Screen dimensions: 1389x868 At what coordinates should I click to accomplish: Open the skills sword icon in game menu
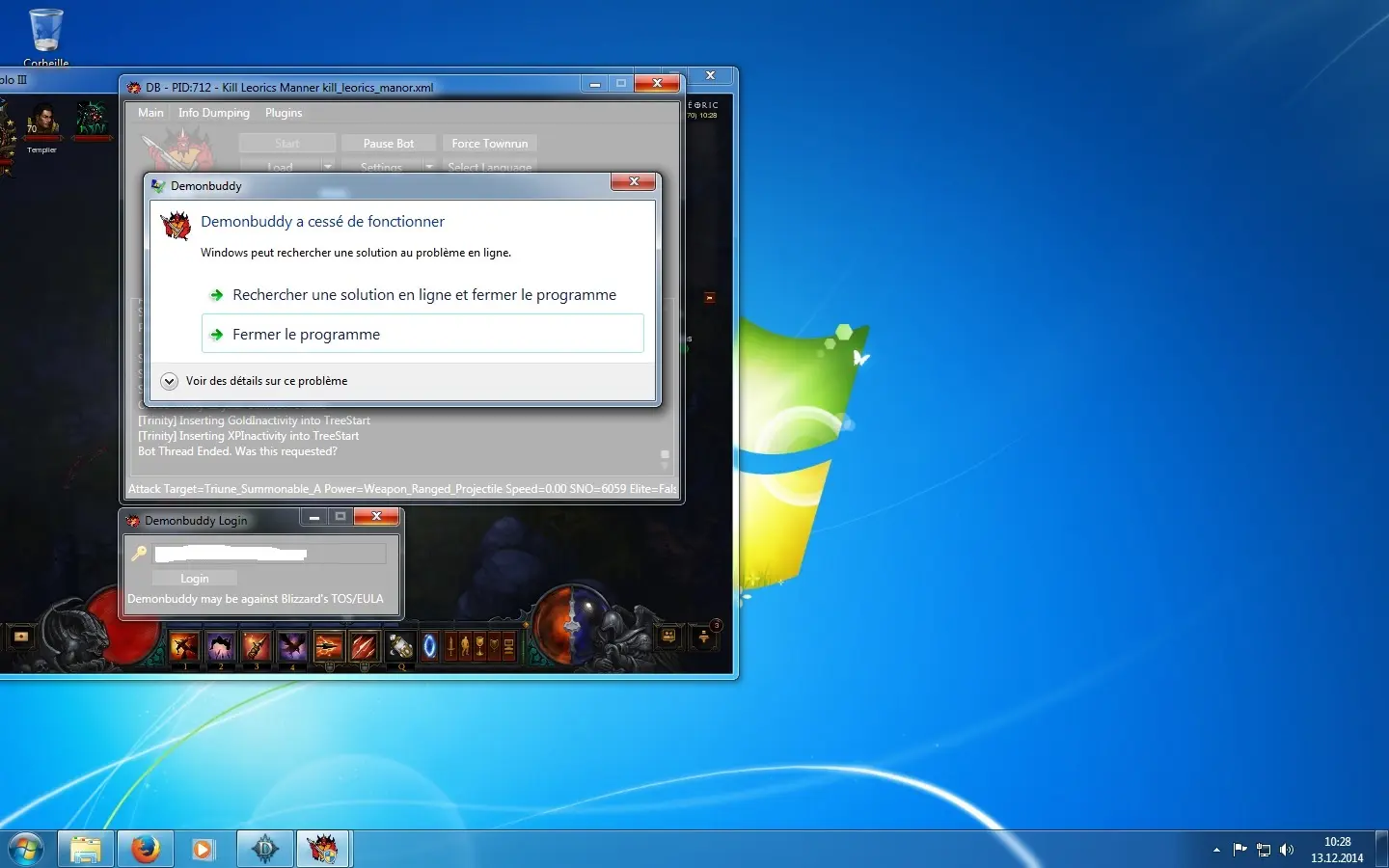click(x=451, y=646)
